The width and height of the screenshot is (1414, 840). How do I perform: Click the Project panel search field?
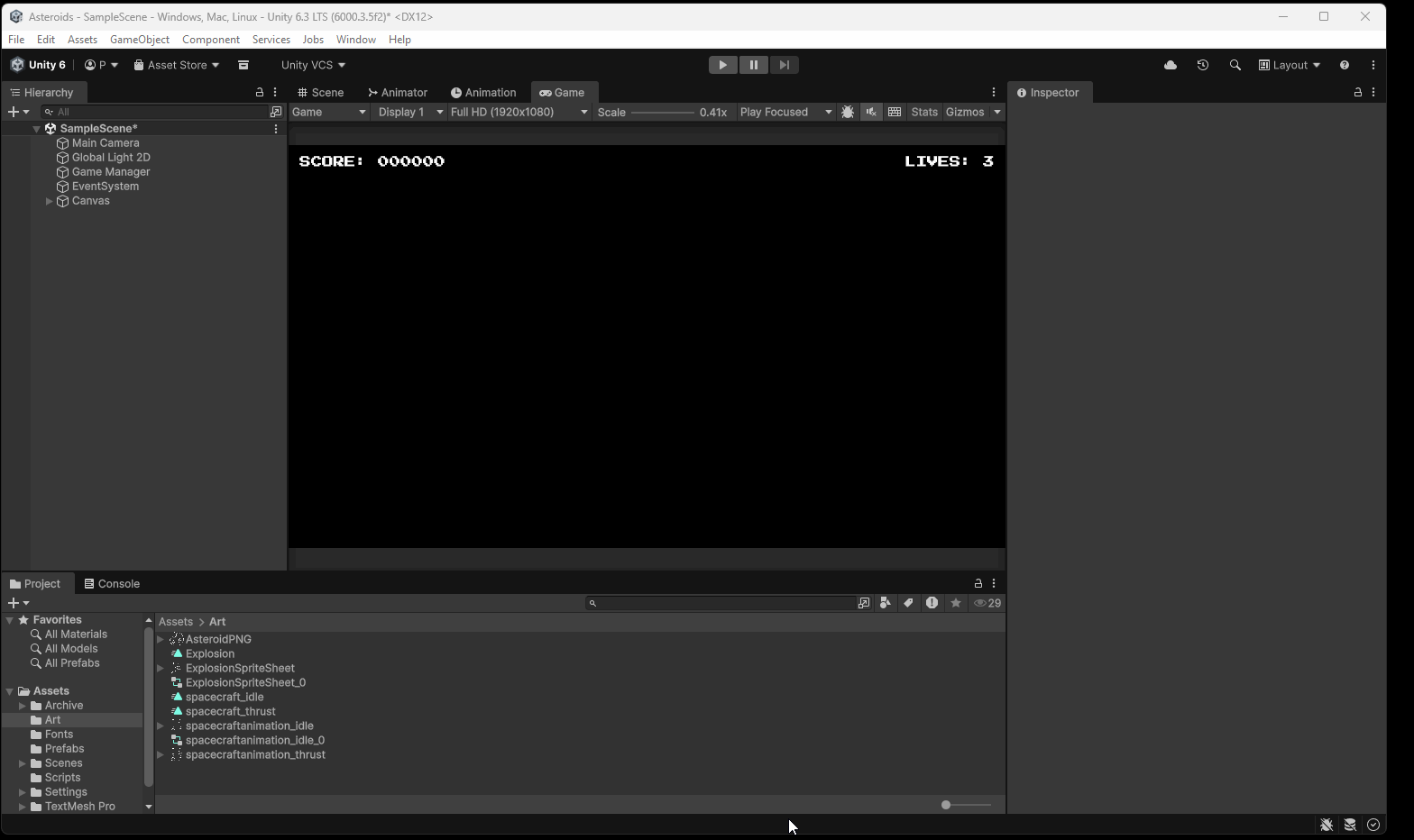pos(720,603)
